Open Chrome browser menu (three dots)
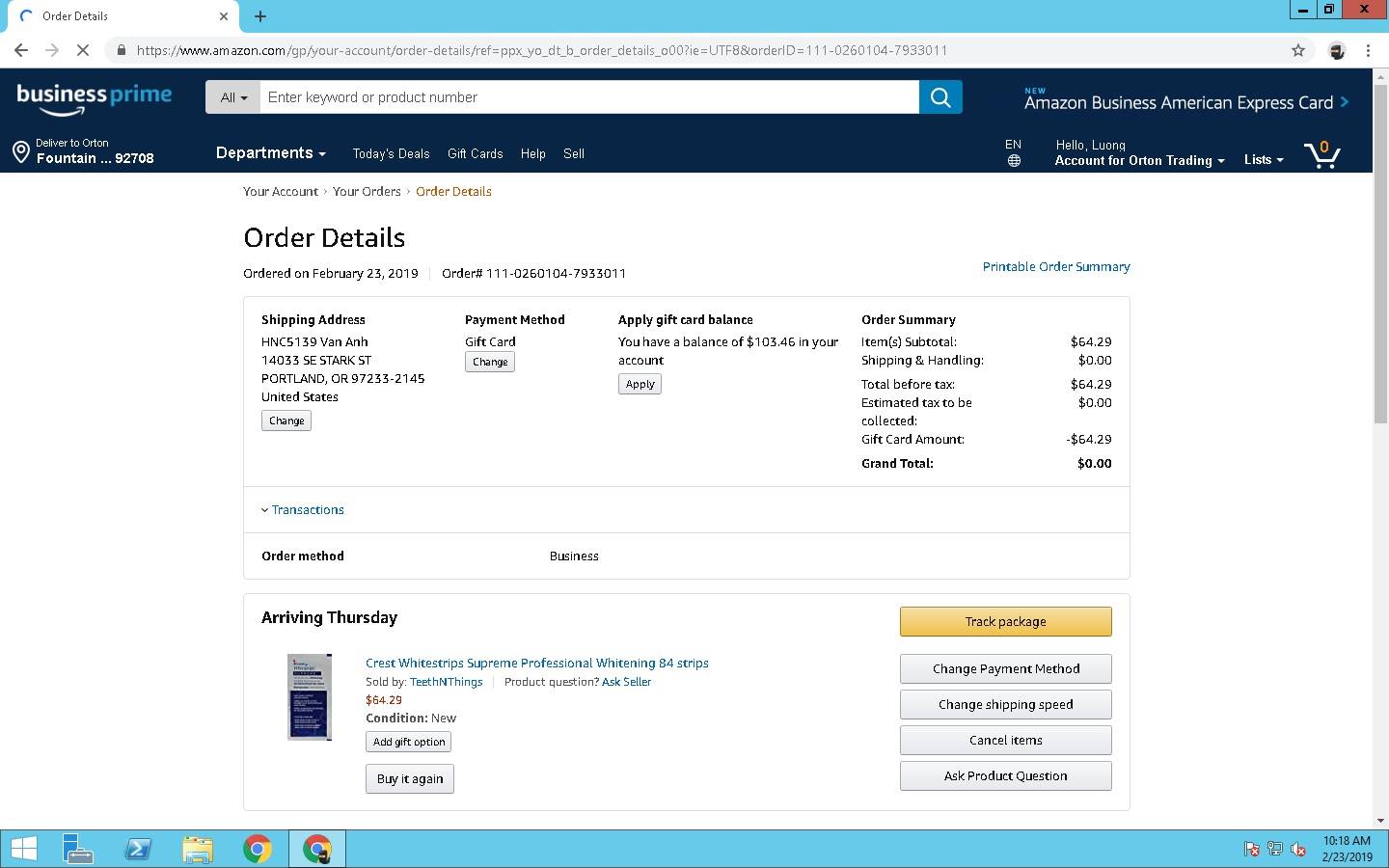This screenshot has width=1389, height=868. click(x=1368, y=50)
